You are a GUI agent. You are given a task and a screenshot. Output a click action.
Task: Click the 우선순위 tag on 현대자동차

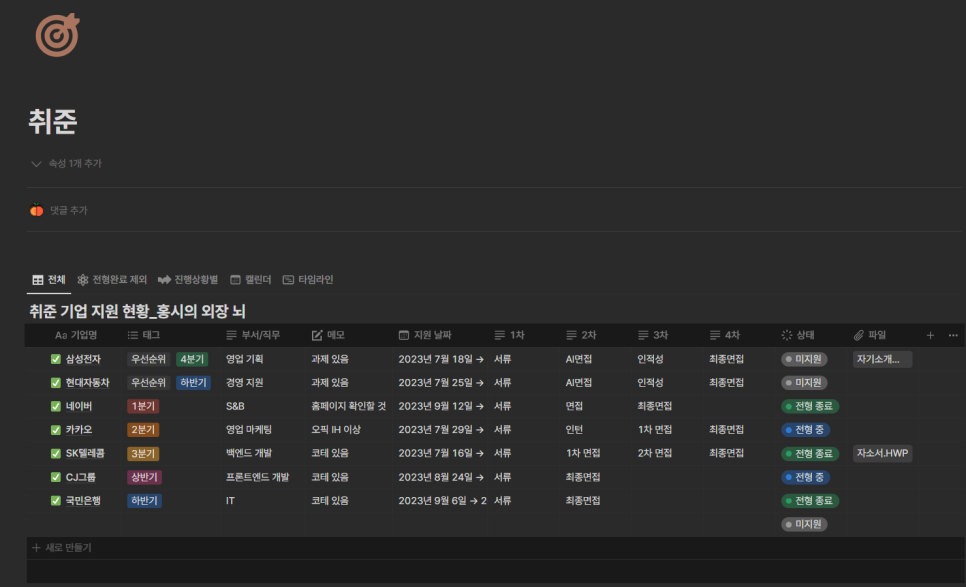(148, 383)
